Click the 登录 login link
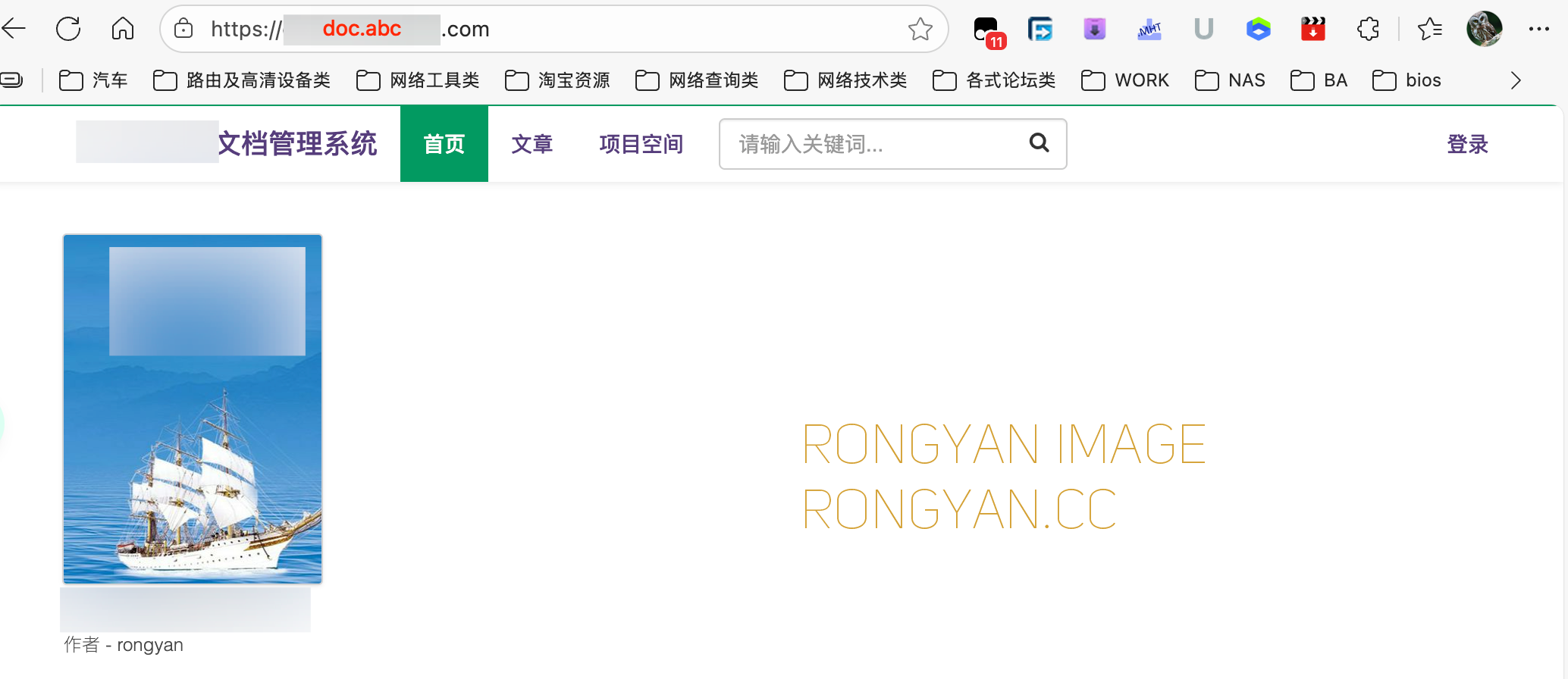The width and height of the screenshot is (1568, 679). [1467, 144]
